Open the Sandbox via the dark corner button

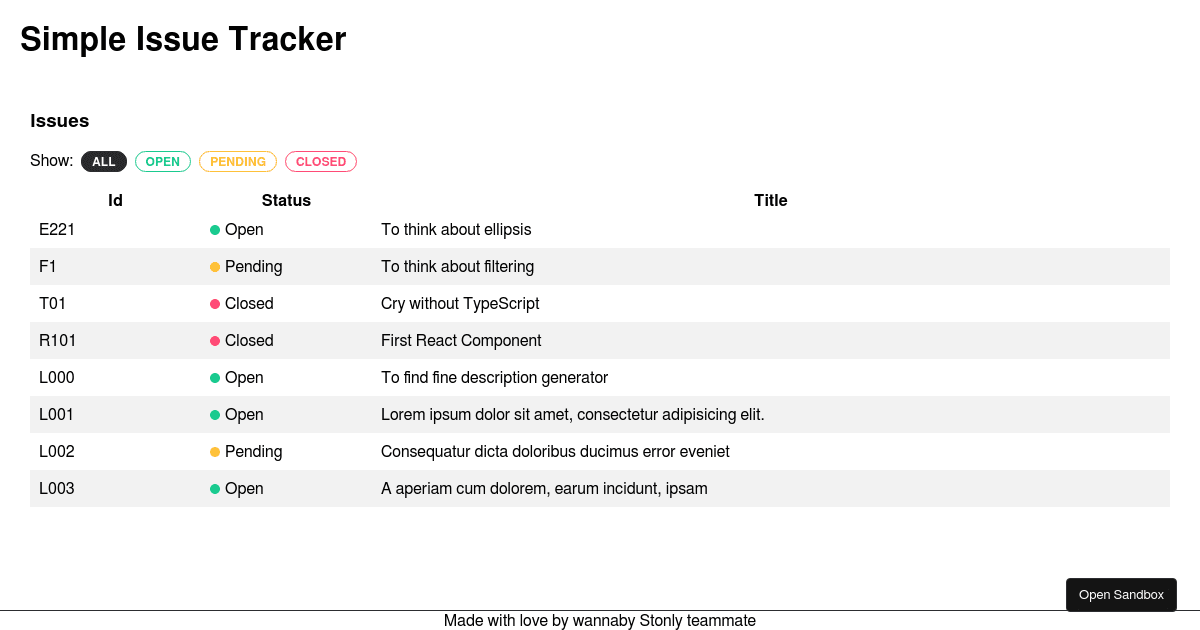(1121, 594)
